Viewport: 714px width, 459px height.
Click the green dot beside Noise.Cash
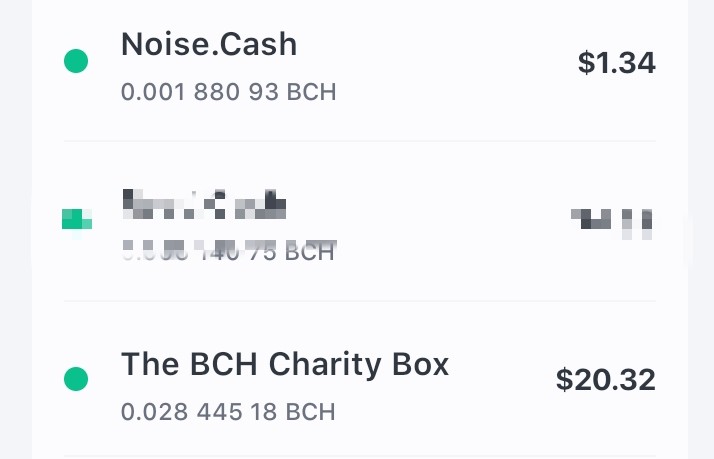click(76, 61)
